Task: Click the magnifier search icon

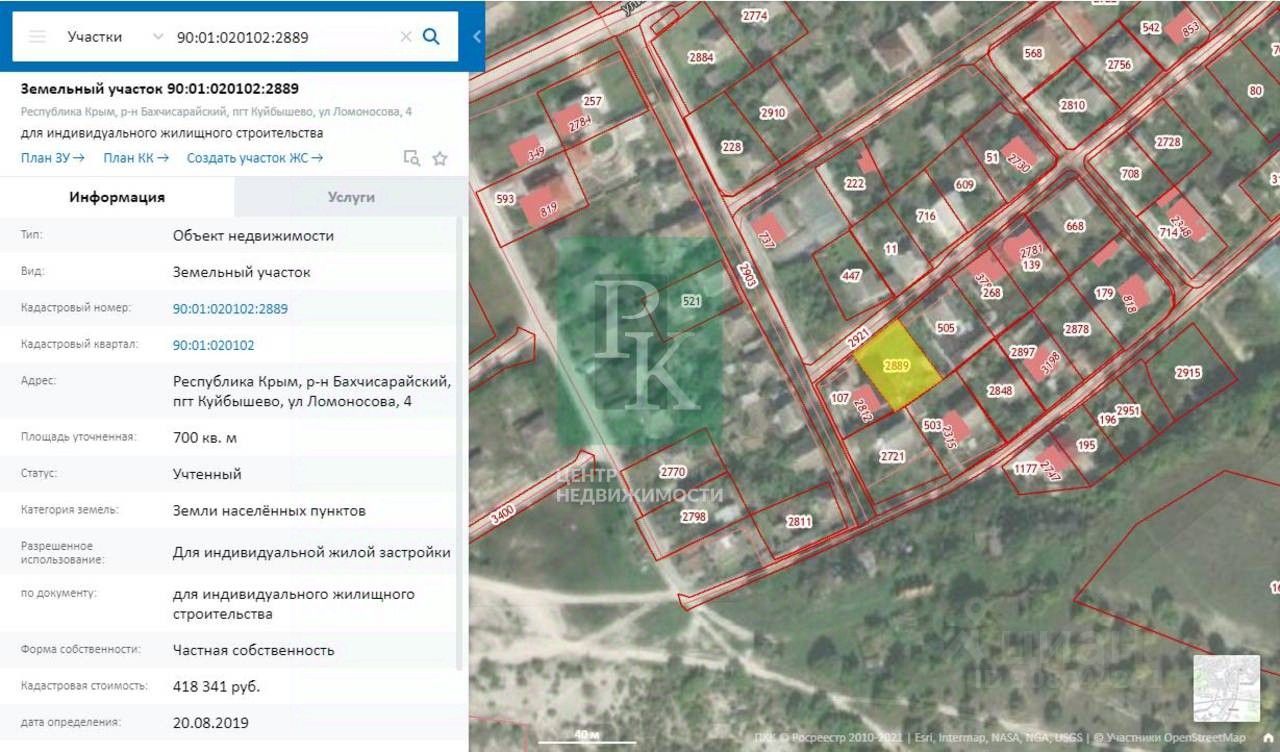Action: 431,37
